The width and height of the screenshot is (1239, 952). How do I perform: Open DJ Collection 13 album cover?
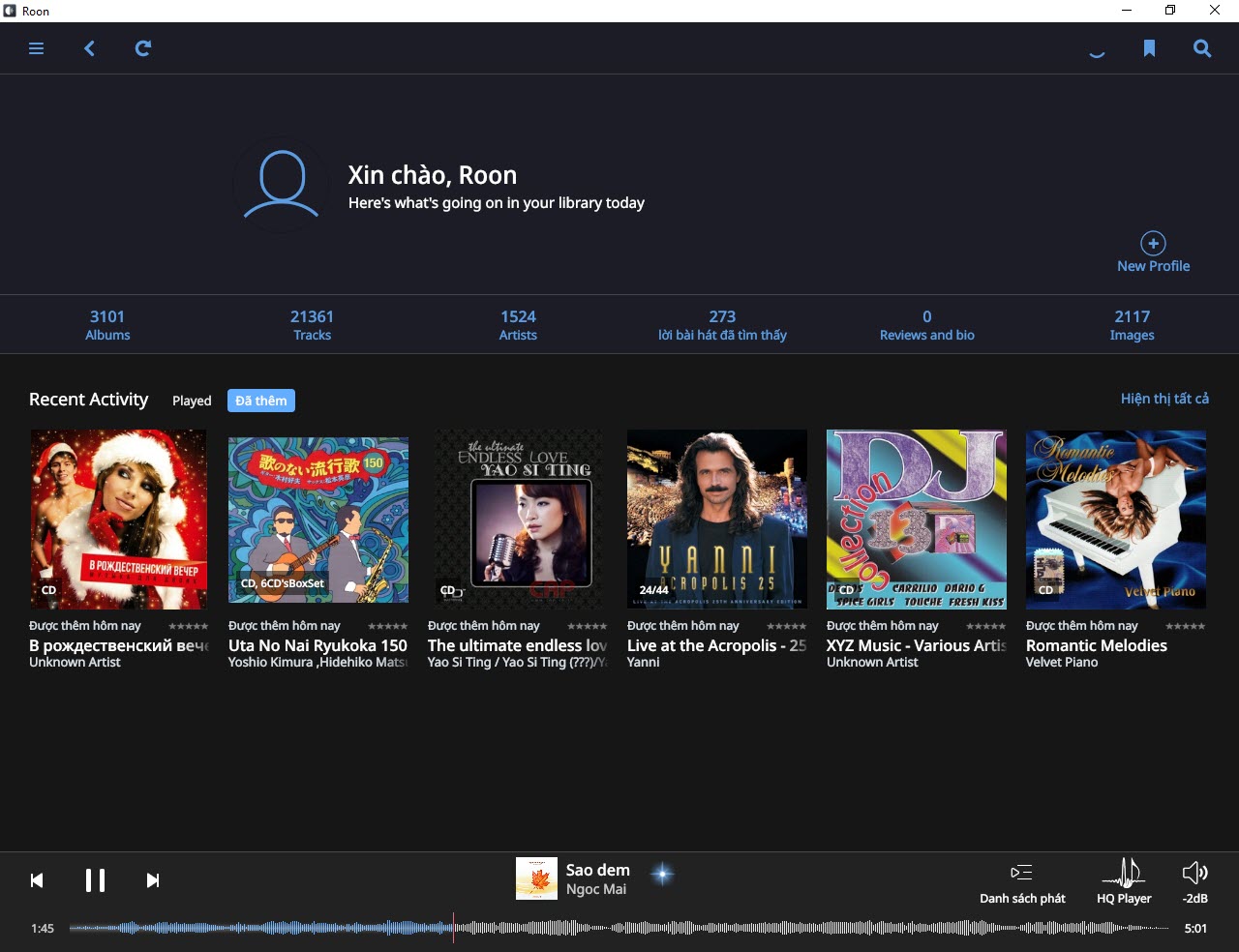(x=917, y=520)
